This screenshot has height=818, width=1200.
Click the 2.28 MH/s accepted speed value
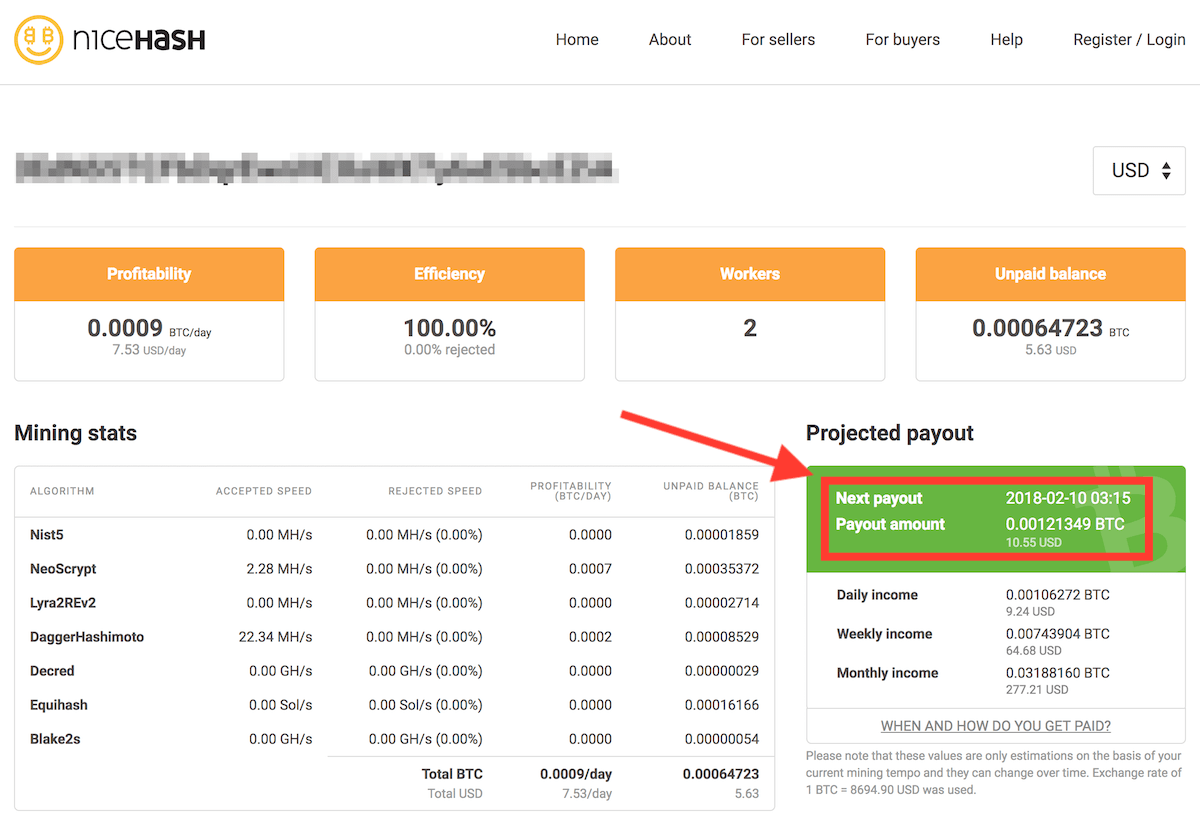279,569
